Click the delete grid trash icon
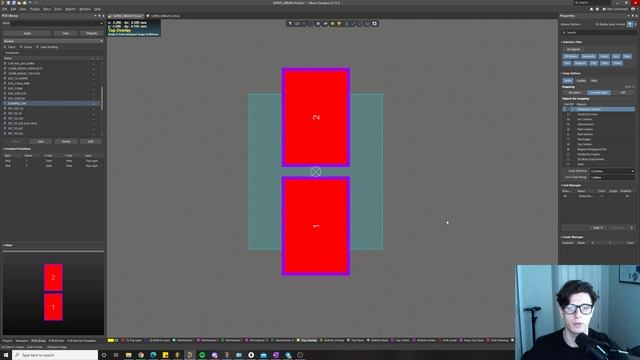 [x=631, y=228]
